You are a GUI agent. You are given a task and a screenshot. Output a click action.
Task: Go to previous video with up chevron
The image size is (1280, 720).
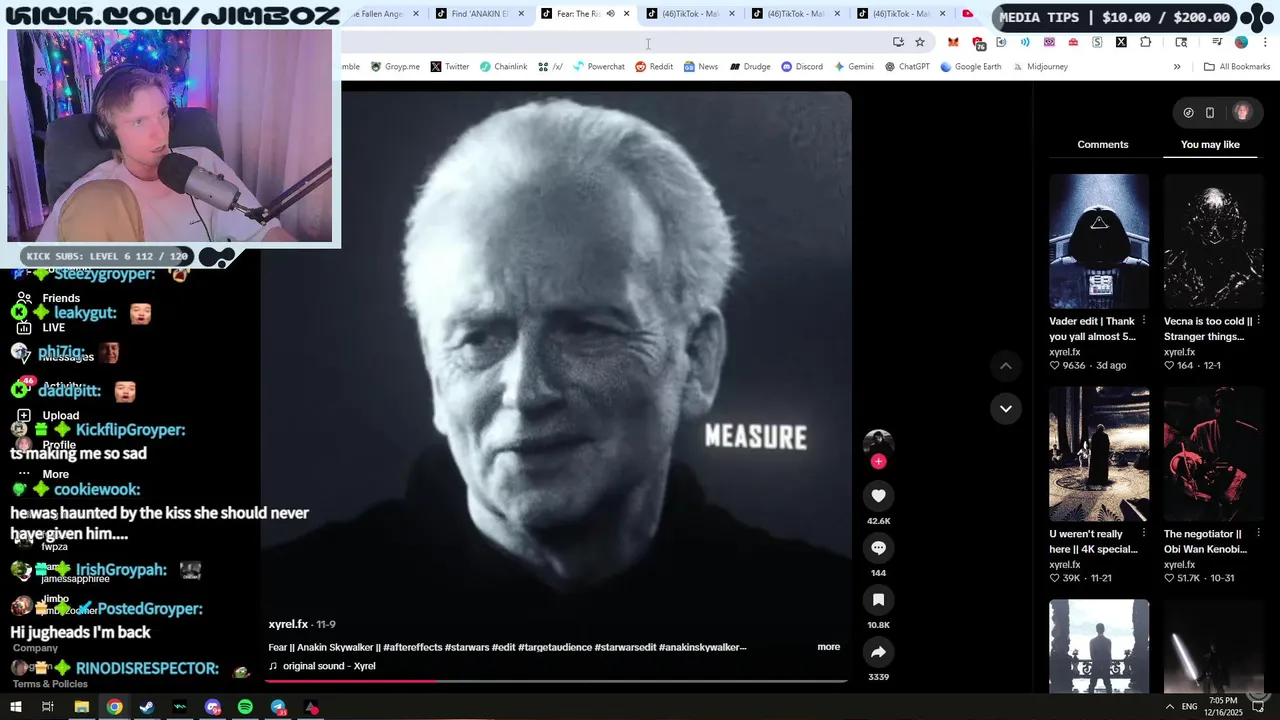point(1006,366)
